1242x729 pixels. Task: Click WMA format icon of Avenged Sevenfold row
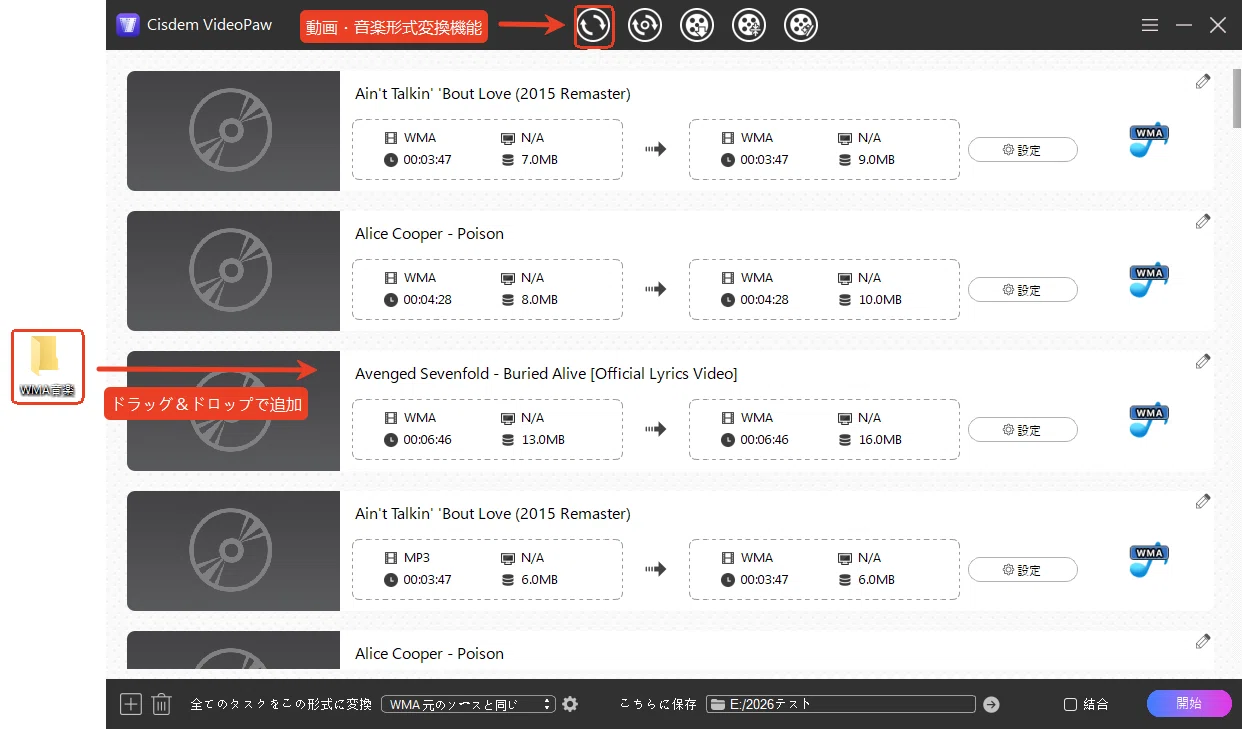[x=1149, y=420]
